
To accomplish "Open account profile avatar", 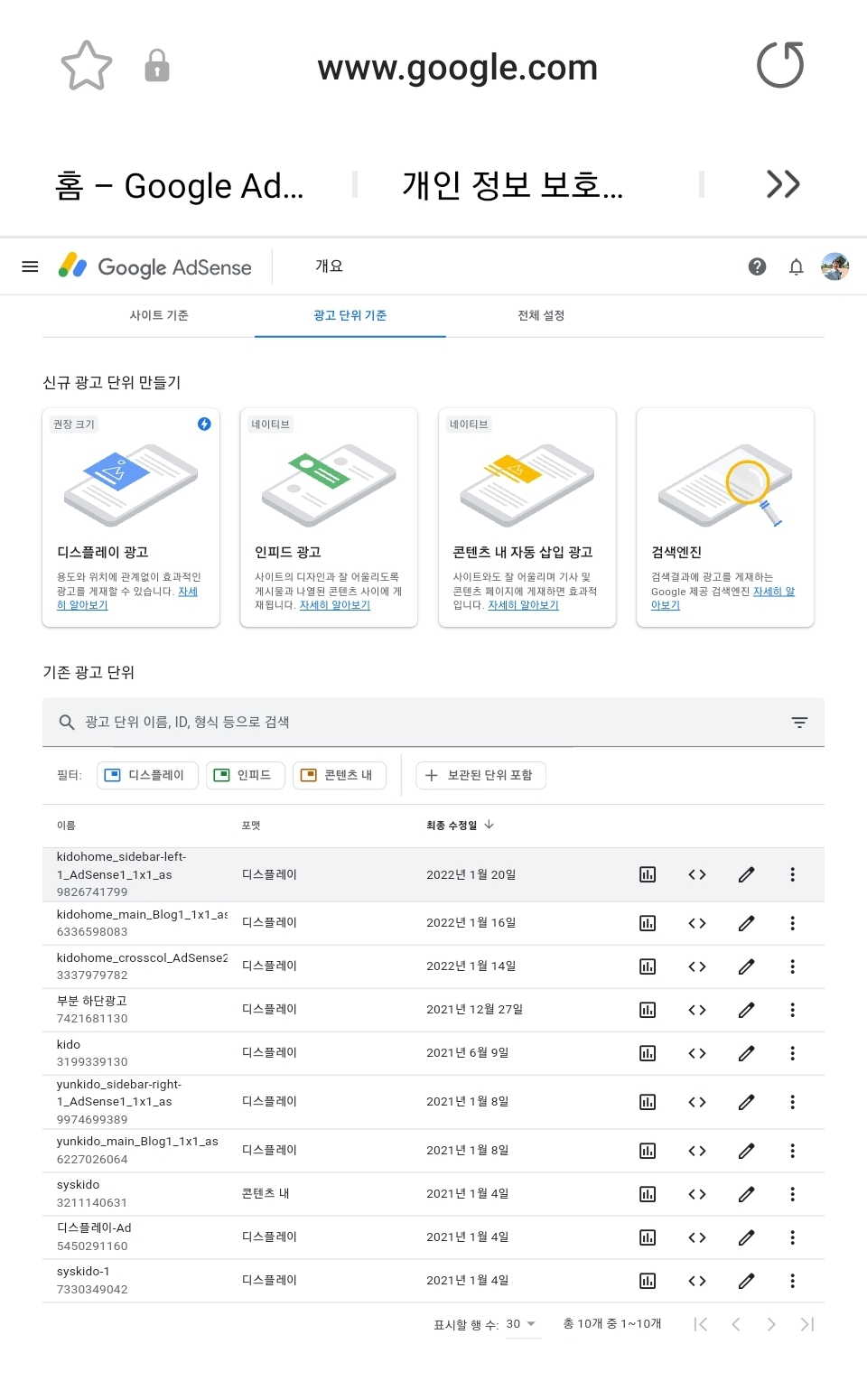I will pos(835,266).
